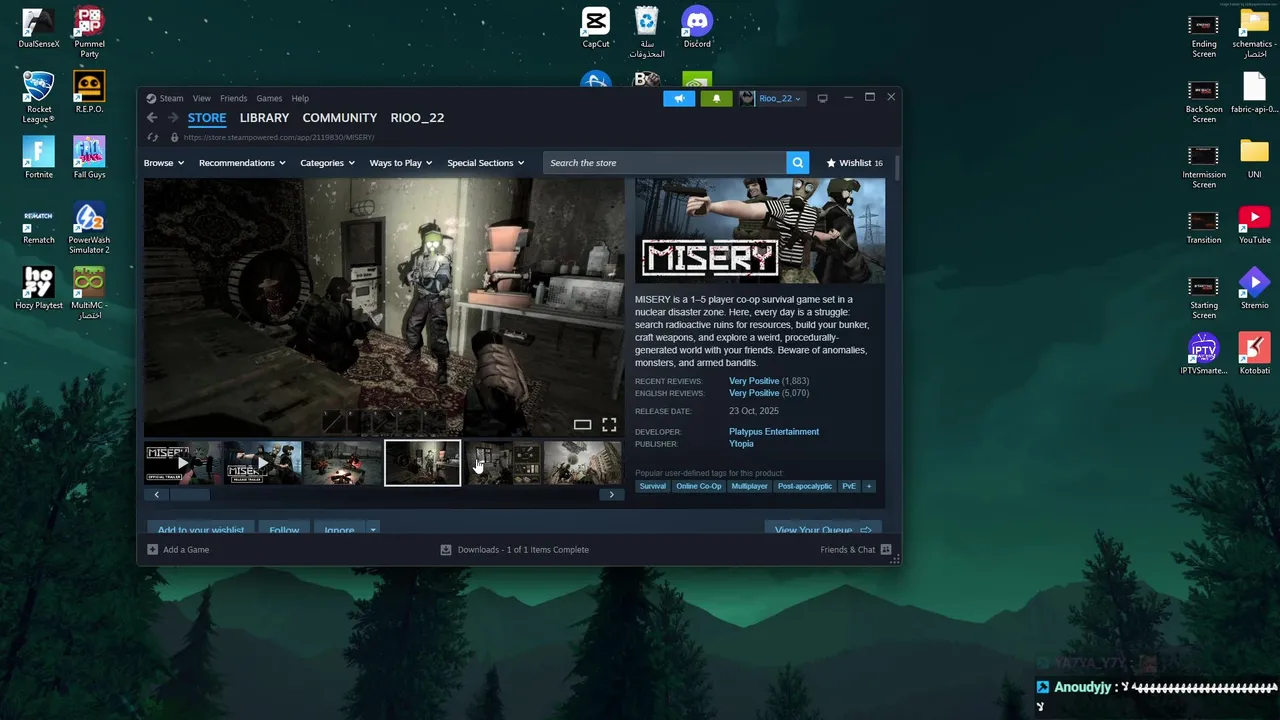Image resolution: width=1280 pixels, height=720 pixels.
Task: Open the Help menu
Action: coord(300,98)
